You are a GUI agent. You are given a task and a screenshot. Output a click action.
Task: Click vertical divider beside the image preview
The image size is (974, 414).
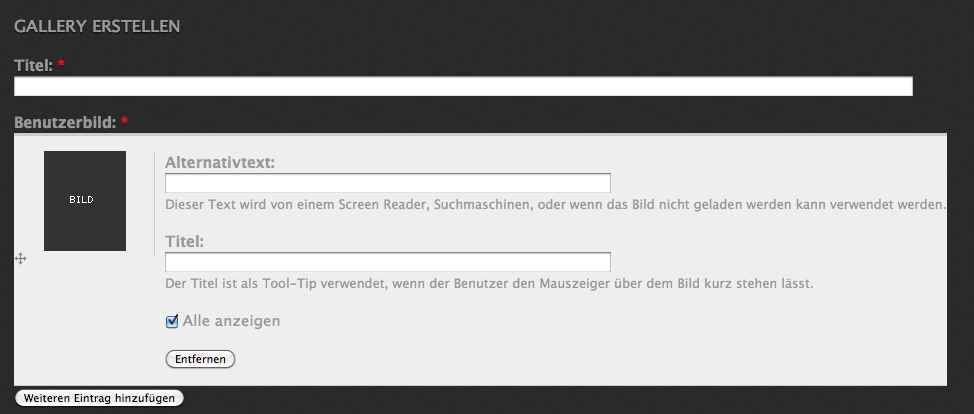click(x=154, y=204)
